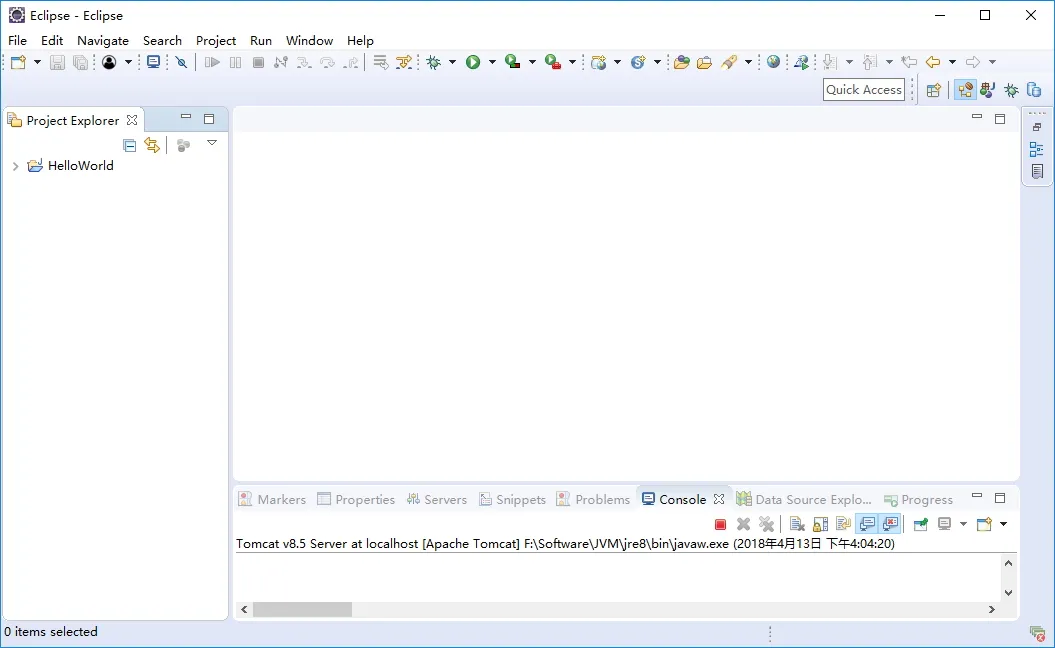Click the Suspend pause icon
Image resolution: width=1055 pixels, height=648 pixels.
(235, 62)
